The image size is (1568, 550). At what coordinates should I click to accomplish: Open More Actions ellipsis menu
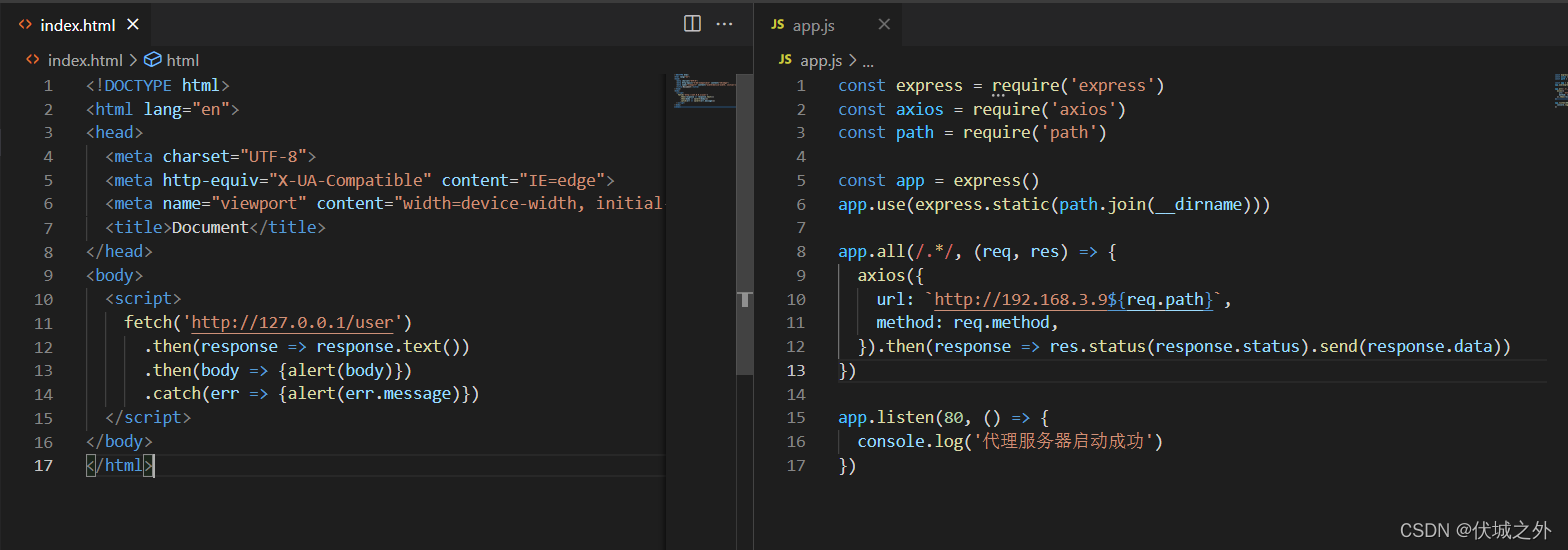tap(725, 24)
